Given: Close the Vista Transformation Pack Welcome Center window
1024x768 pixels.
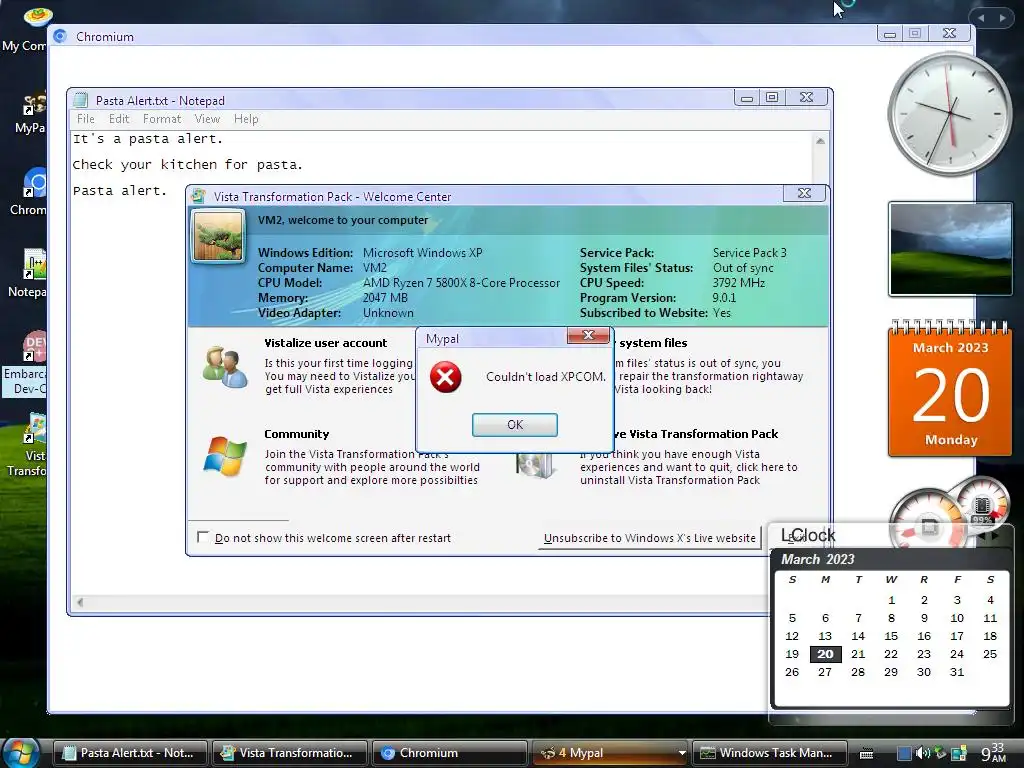Looking at the screenshot, I should (x=805, y=193).
